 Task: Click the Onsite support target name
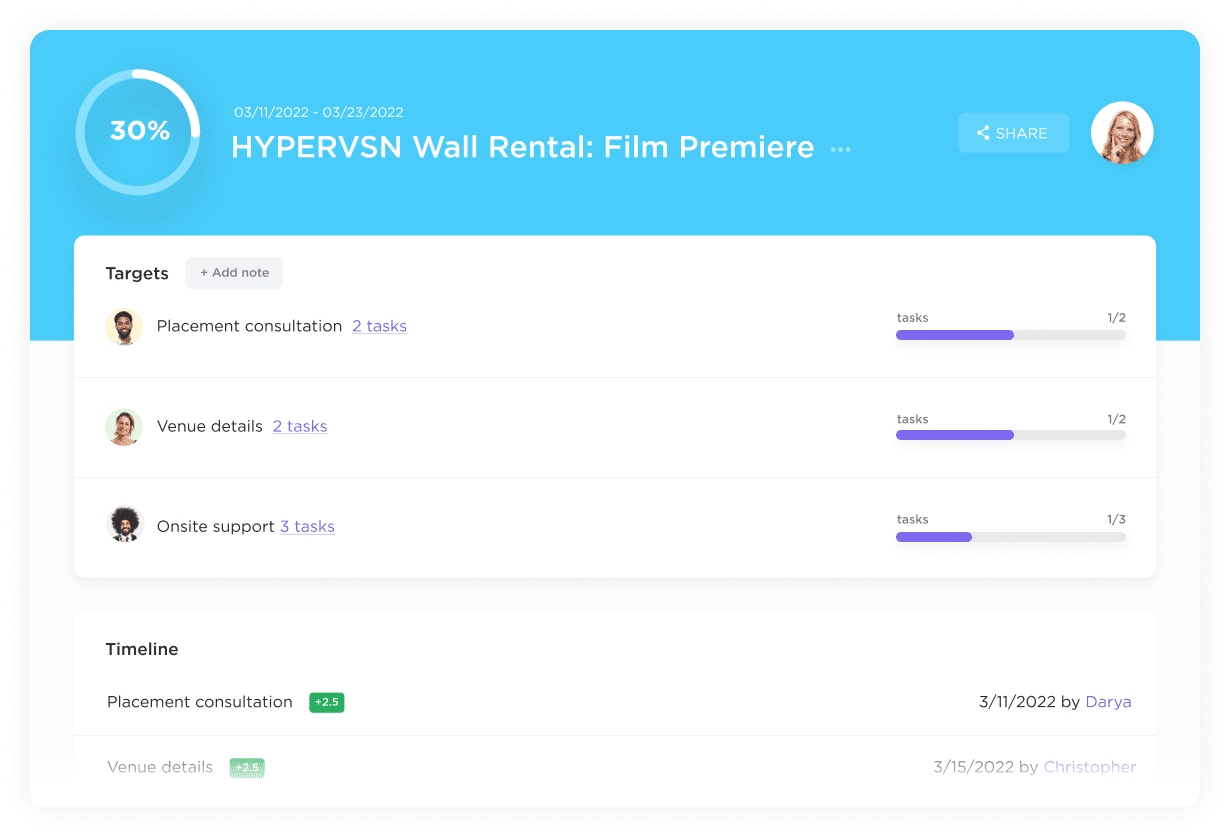pos(216,526)
